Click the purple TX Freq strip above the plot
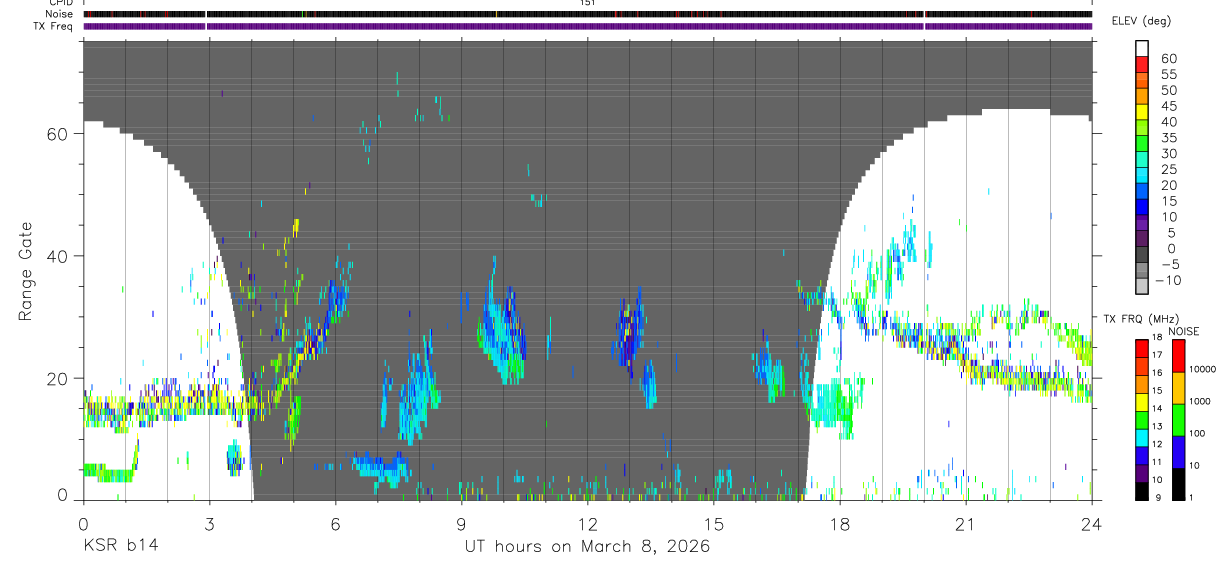 pyautogui.click(x=587, y=26)
